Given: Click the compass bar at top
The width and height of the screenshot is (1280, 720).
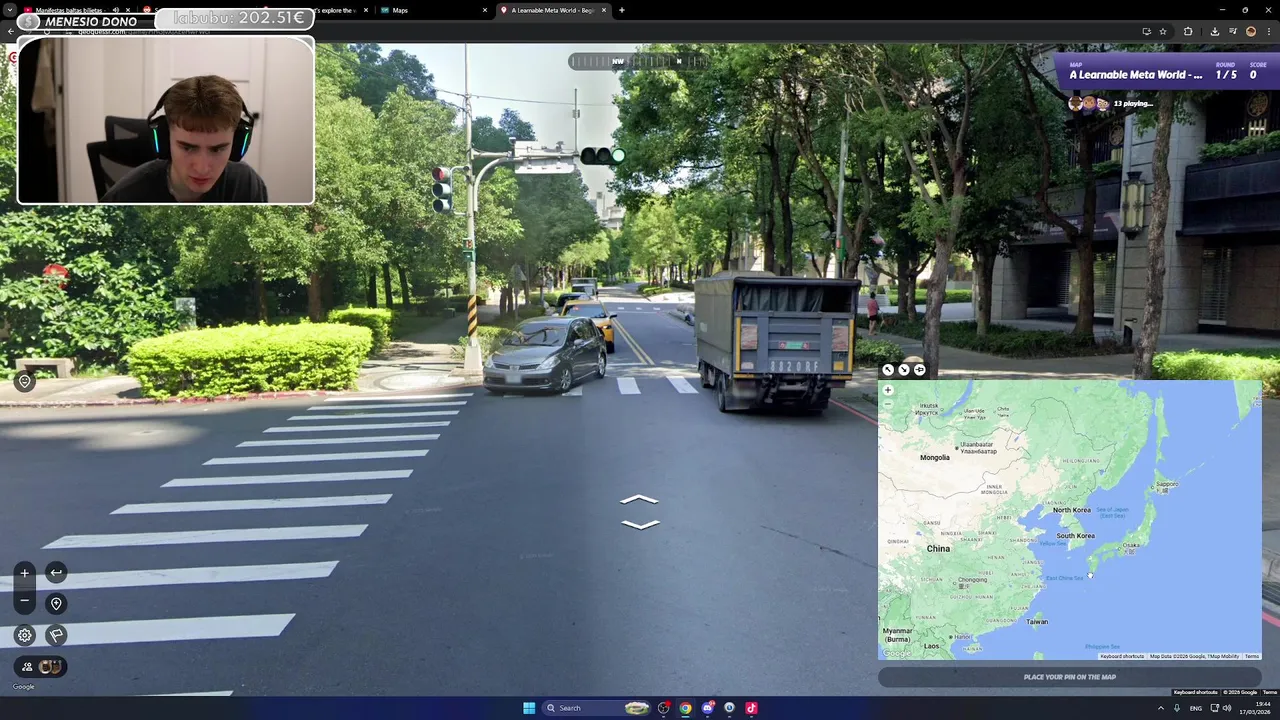Looking at the screenshot, I should click(640, 61).
